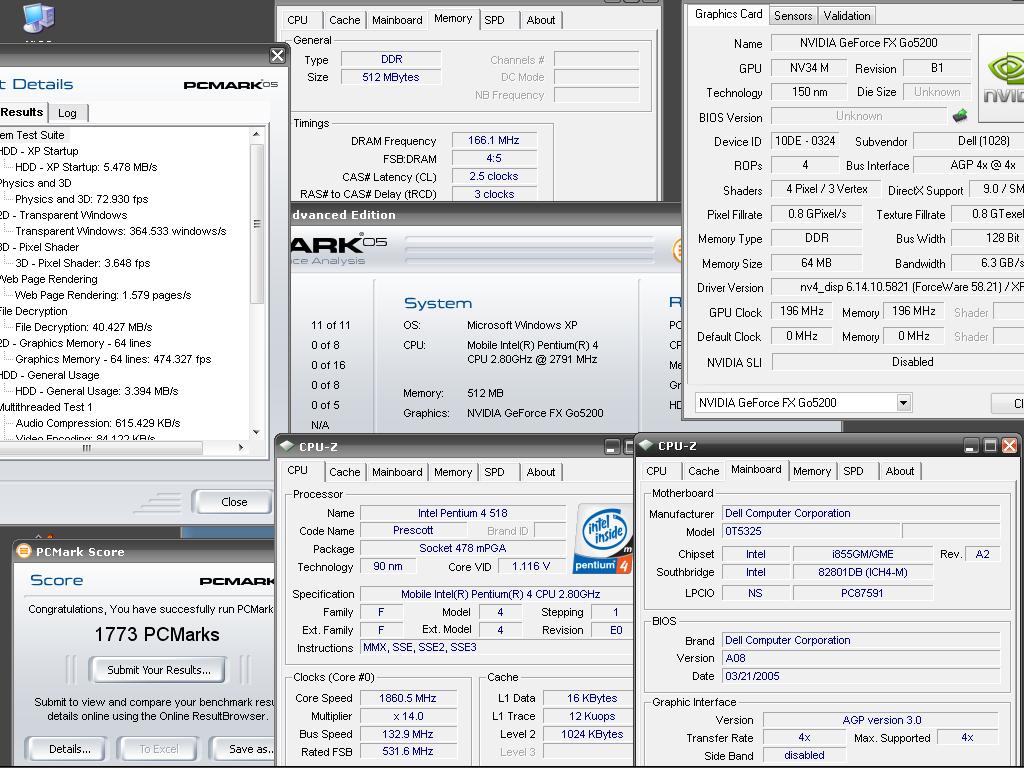This screenshot has height=768, width=1024.
Task: Click the PCMark Score title bar icon
Action: click(24, 551)
